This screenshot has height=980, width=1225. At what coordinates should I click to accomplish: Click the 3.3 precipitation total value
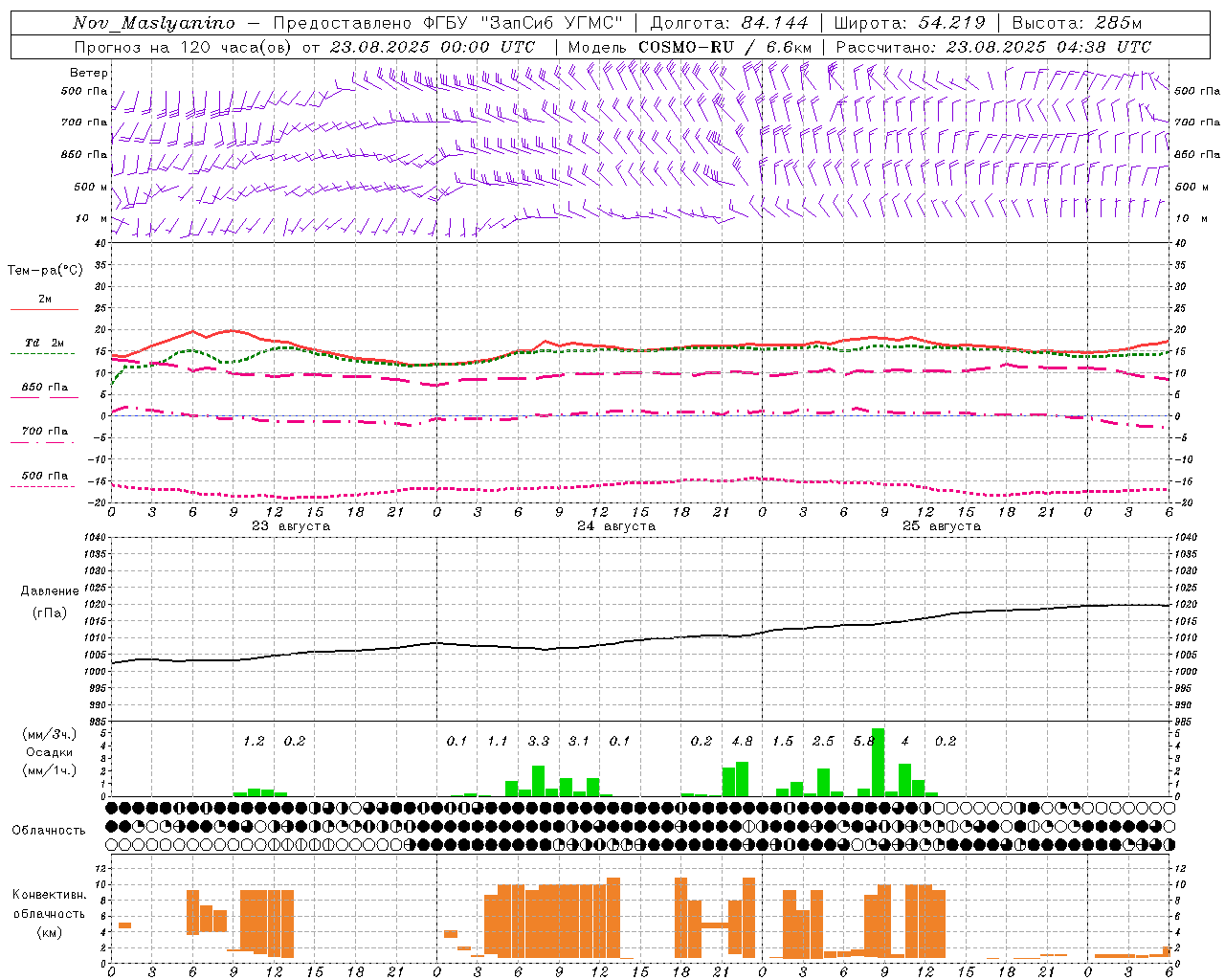coord(538,741)
